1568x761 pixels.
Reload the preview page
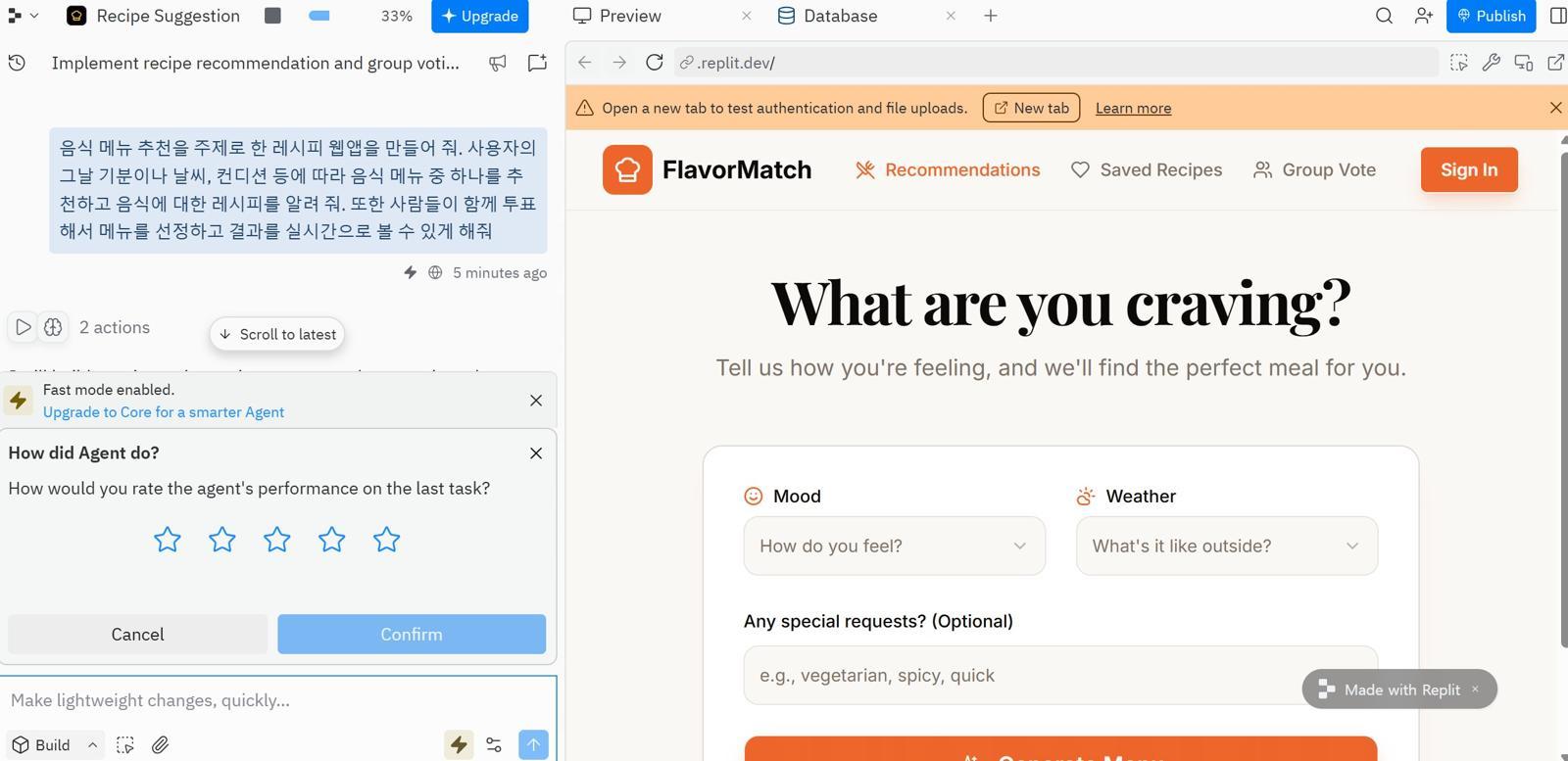pyautogui.click(x=655, y=63)
